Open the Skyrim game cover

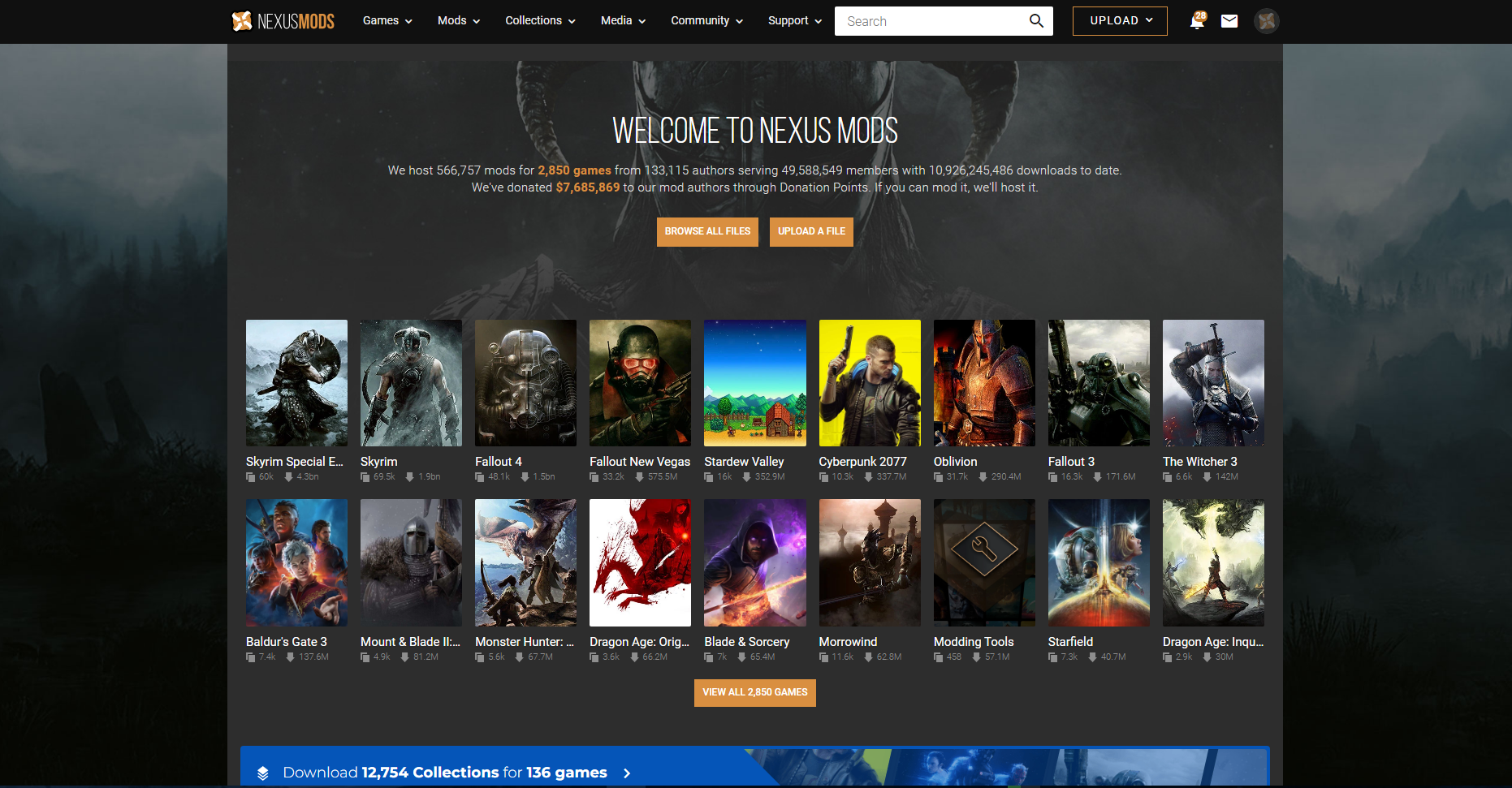pos(411,383)
